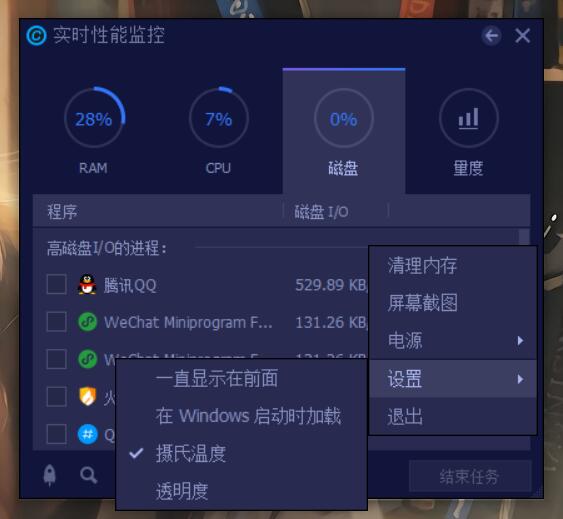Image resolution: width=563 pixels, height=519 pixels.
Task: Click 退出 to exit the monitor
Action: pyautogui.click(x=453, y=417)
